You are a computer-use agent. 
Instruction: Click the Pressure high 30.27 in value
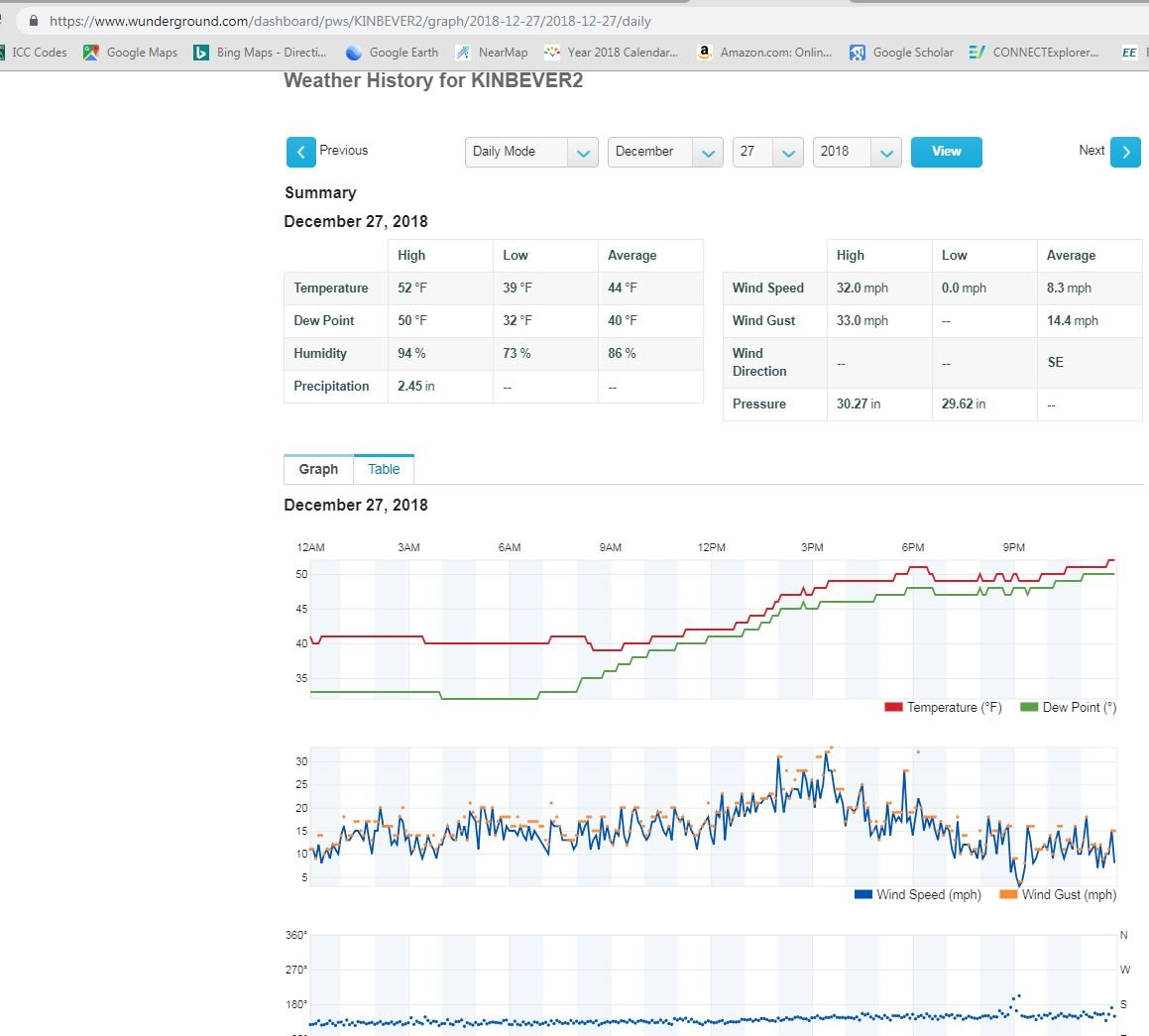pyautogui.click(x=859, y=404)
